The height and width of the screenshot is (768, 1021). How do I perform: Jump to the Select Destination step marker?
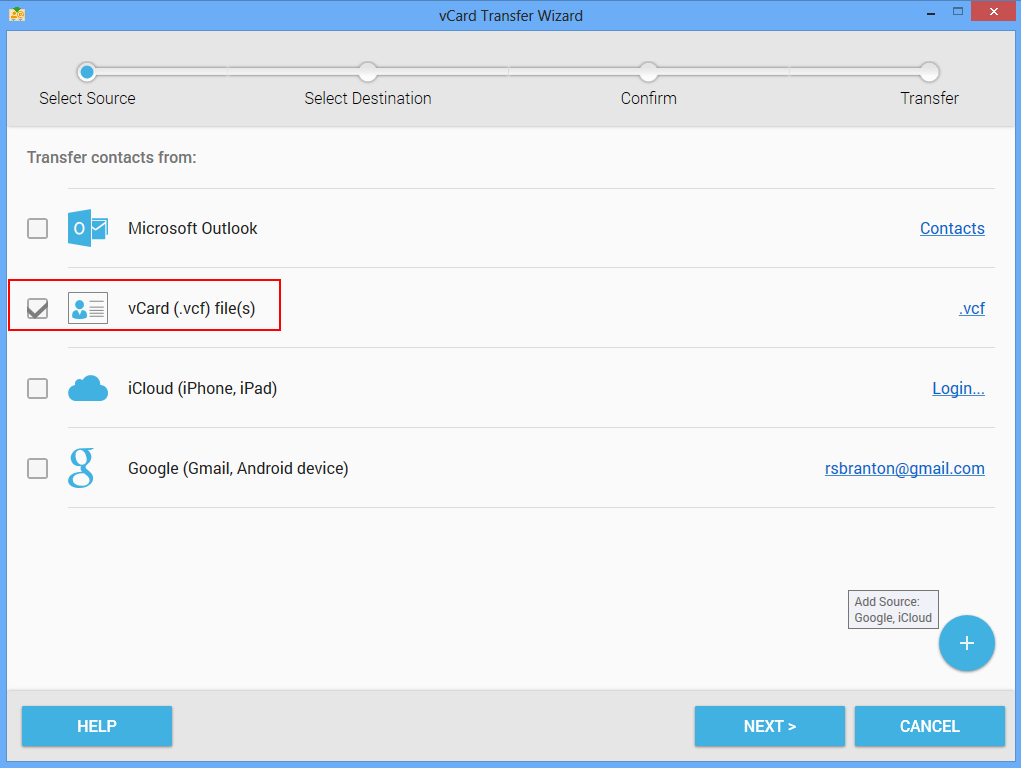tap(368, 72)
